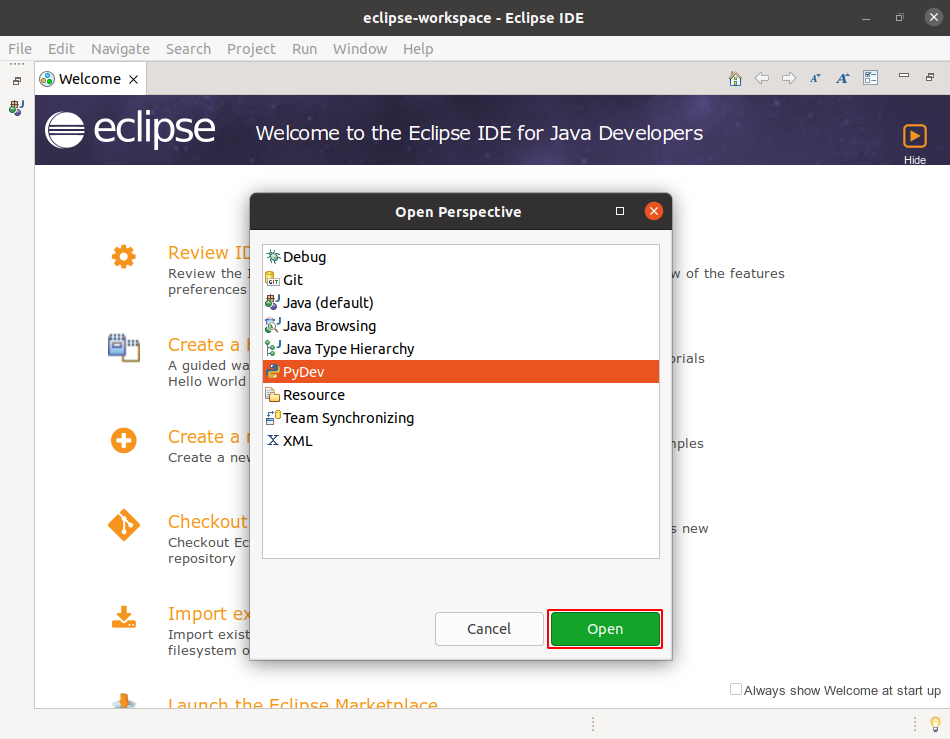Open the Run menu
The height and width of the screenshot is (739, 950).
click(304, 49)
